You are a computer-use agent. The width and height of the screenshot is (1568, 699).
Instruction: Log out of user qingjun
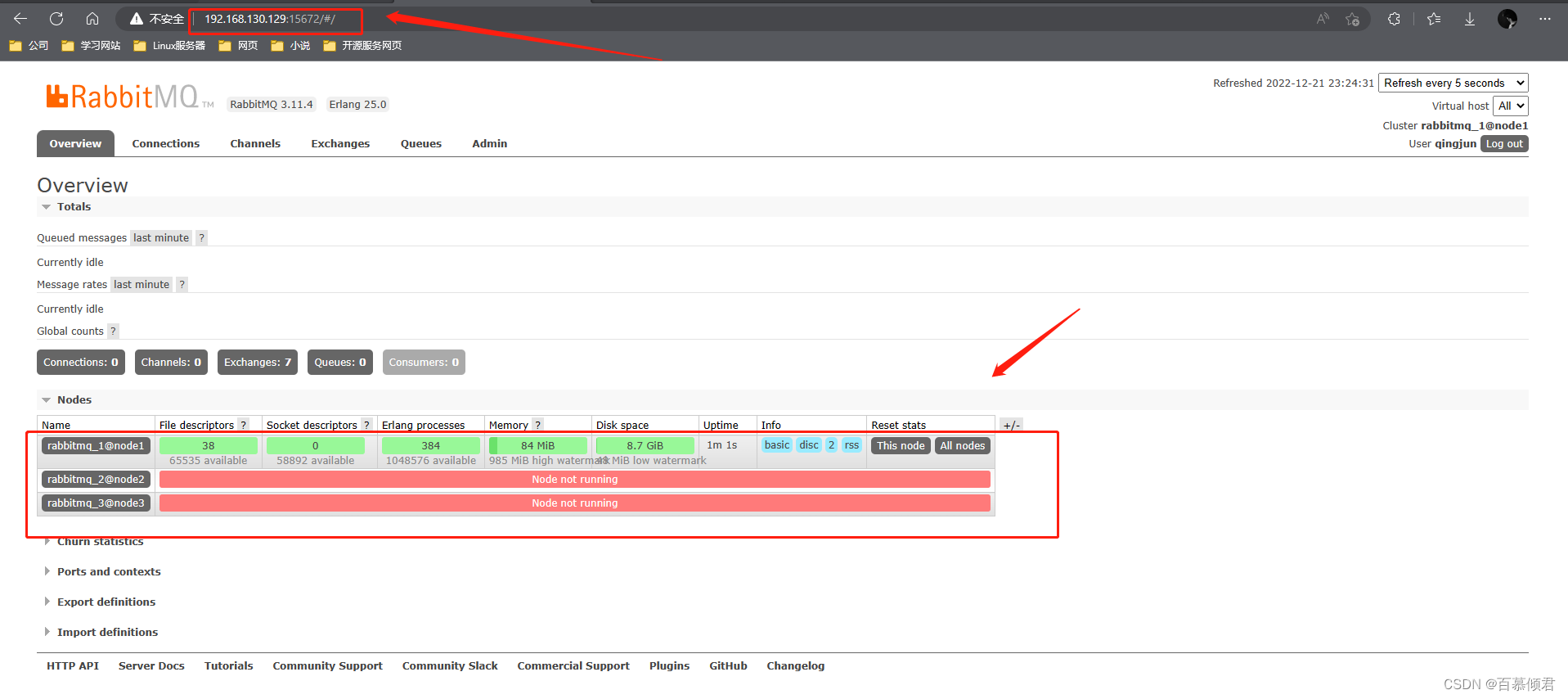click(x=1504, y=144)
